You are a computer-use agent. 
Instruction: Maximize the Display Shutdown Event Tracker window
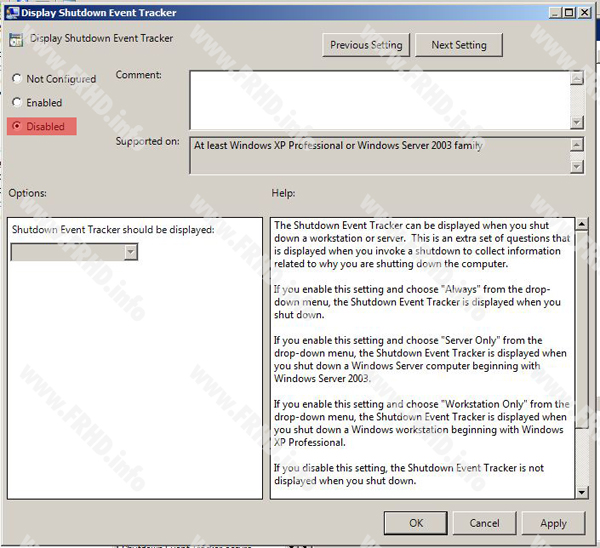[x=568, y=12]
